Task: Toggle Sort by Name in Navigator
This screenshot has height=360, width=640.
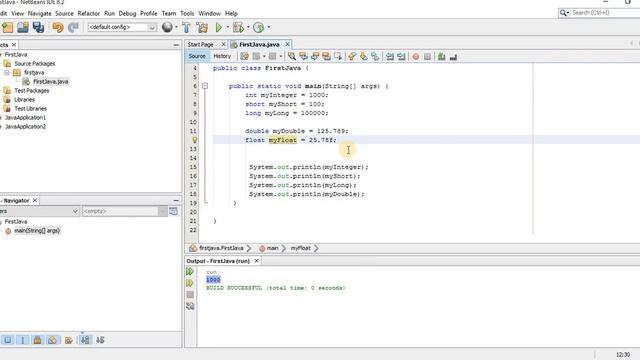Action: [85, 340]
